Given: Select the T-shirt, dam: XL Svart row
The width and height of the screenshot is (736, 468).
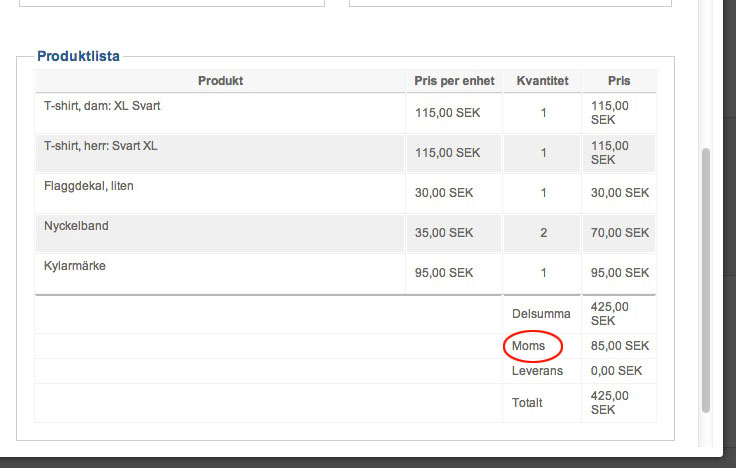Looking at the screenshot, I should coord(100,106).
